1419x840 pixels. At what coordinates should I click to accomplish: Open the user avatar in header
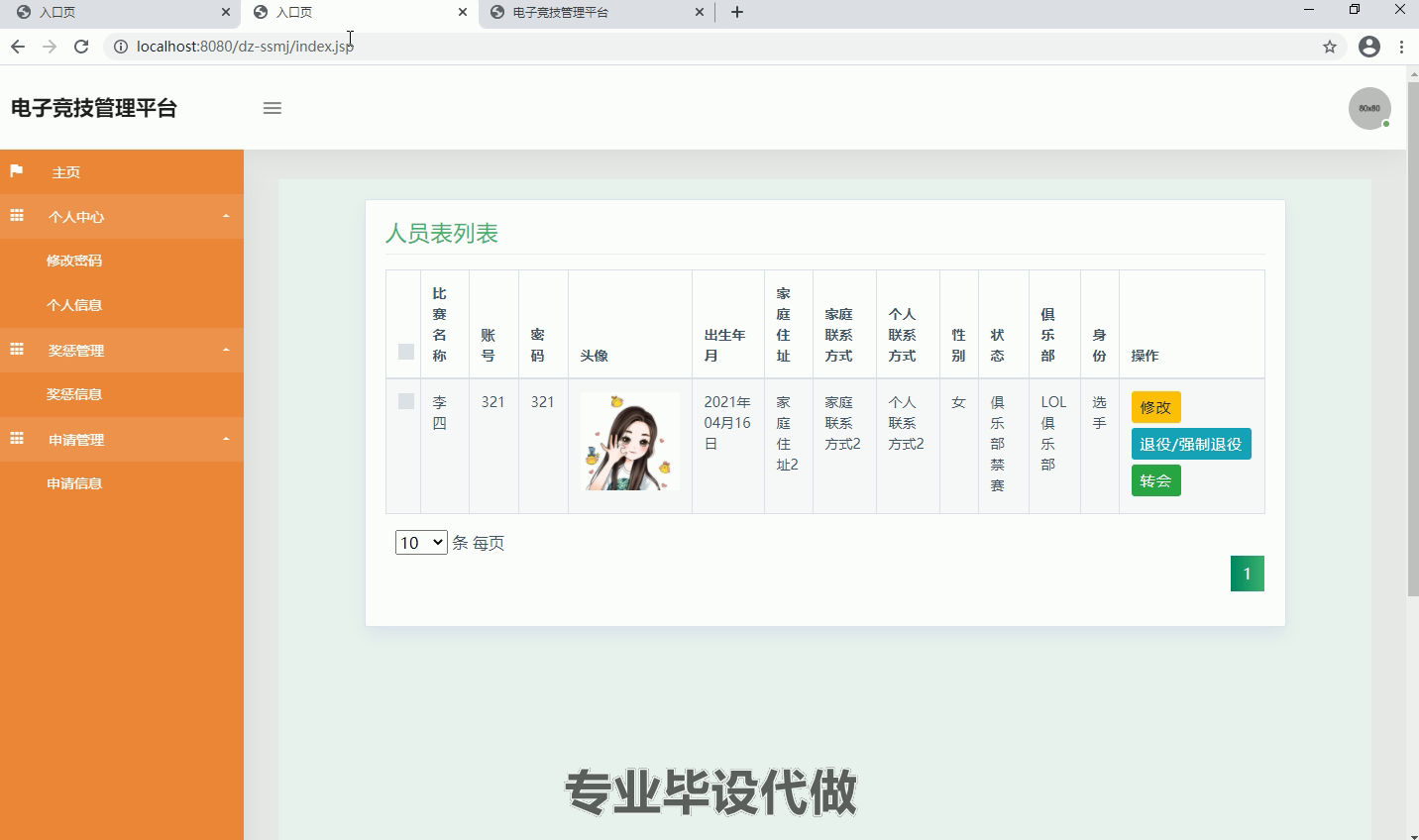coord(1369,108)
